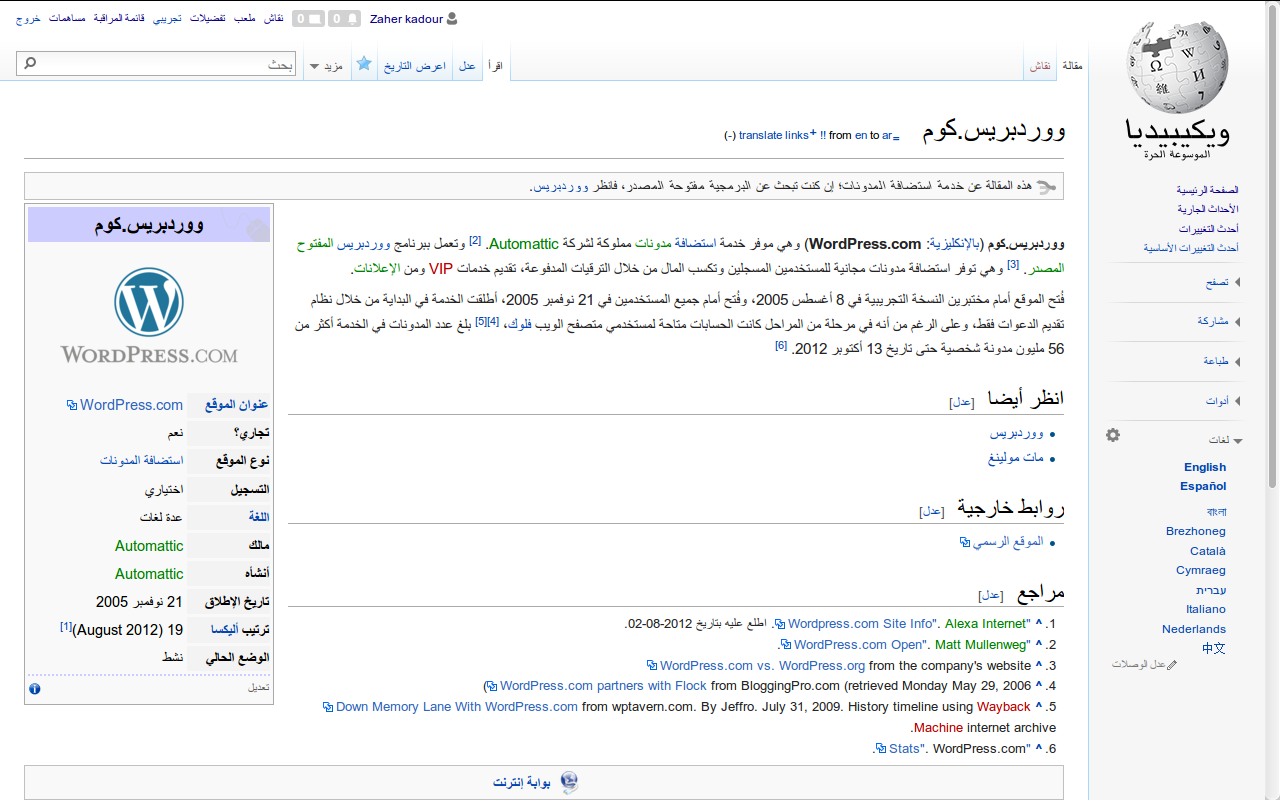Edit the مراجع references section
The image size is (1280, 800).
[x=990, y=595]
